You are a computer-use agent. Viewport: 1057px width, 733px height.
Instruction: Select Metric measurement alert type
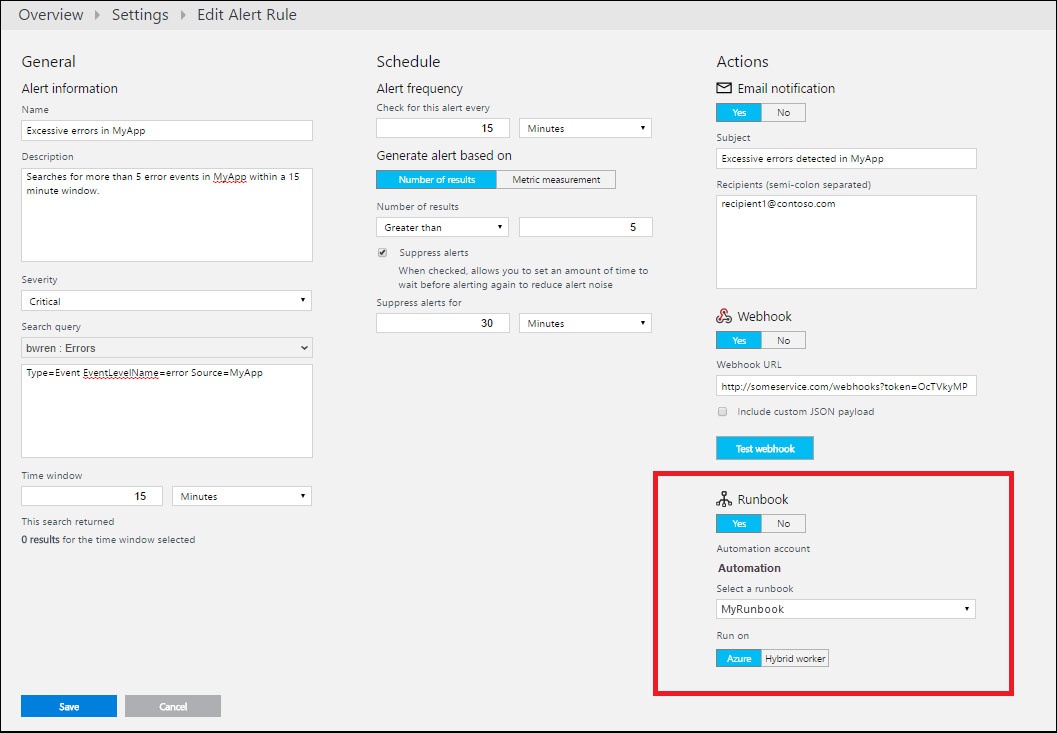click(x=556, y=180)
